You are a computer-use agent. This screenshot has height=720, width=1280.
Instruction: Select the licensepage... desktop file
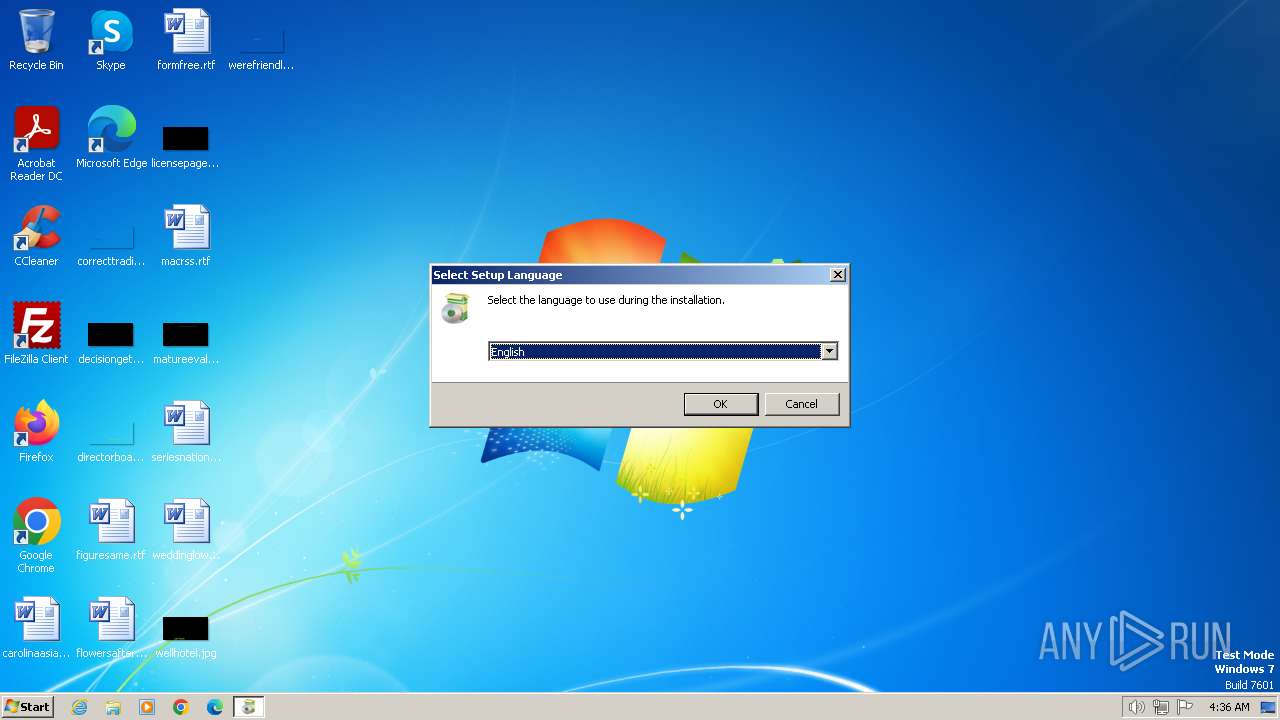click(185, 145)
